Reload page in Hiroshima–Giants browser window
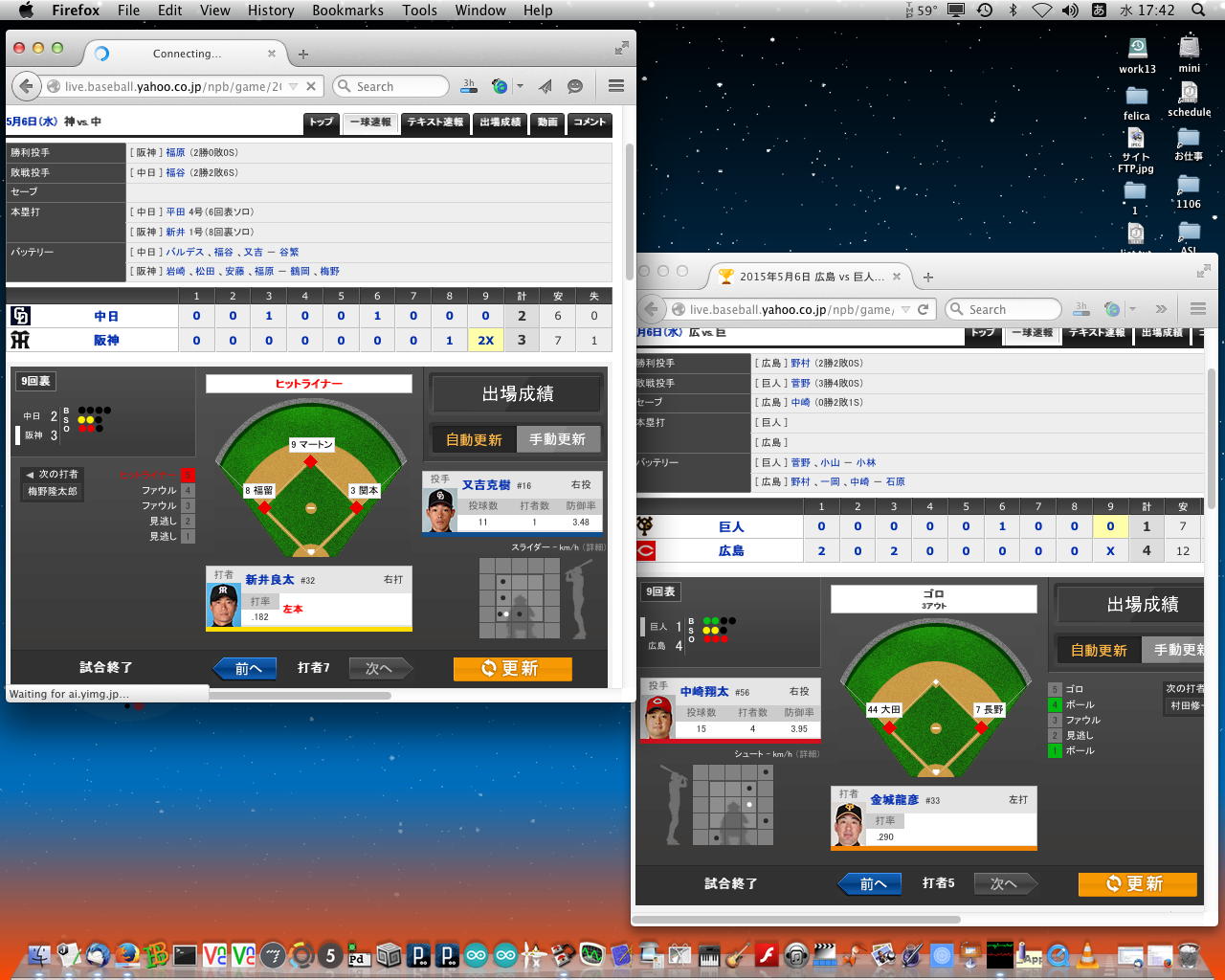Screen dimensions: 1225x980 tap(924, 309)
